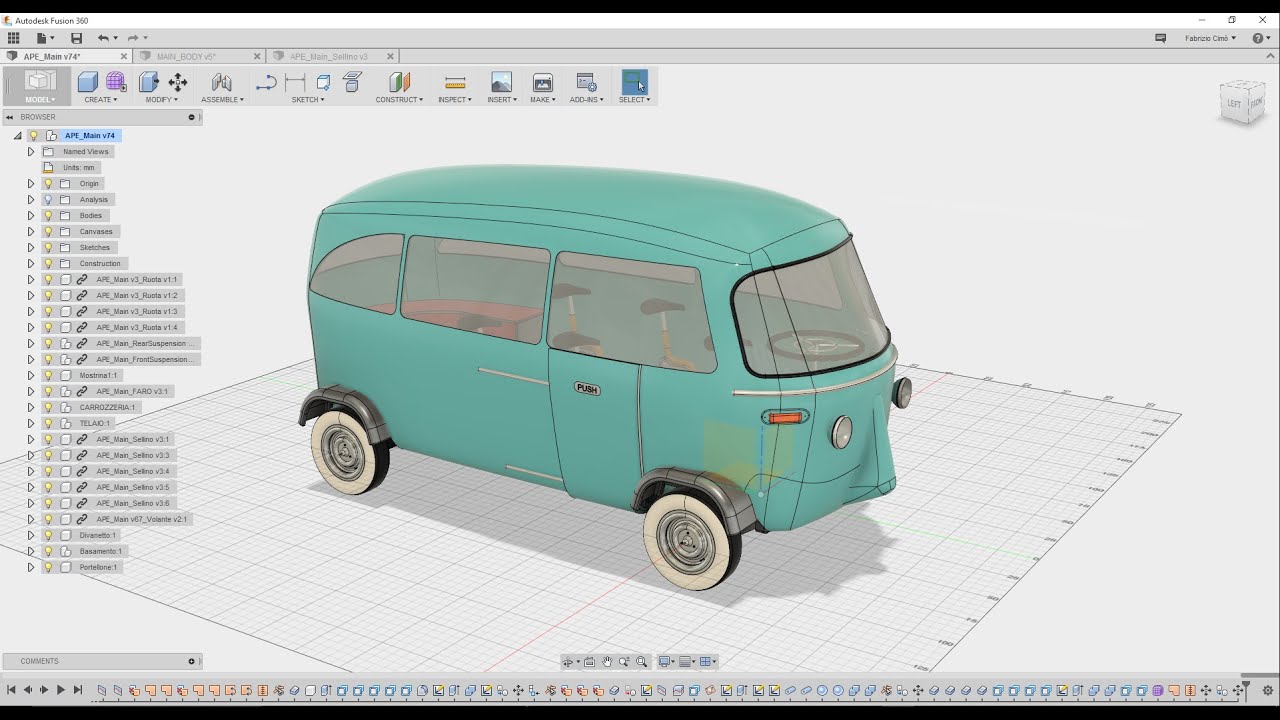
Task: Hide the CARROZZERIA:1 component via its bulb
Action: click(x=47, y=408)
